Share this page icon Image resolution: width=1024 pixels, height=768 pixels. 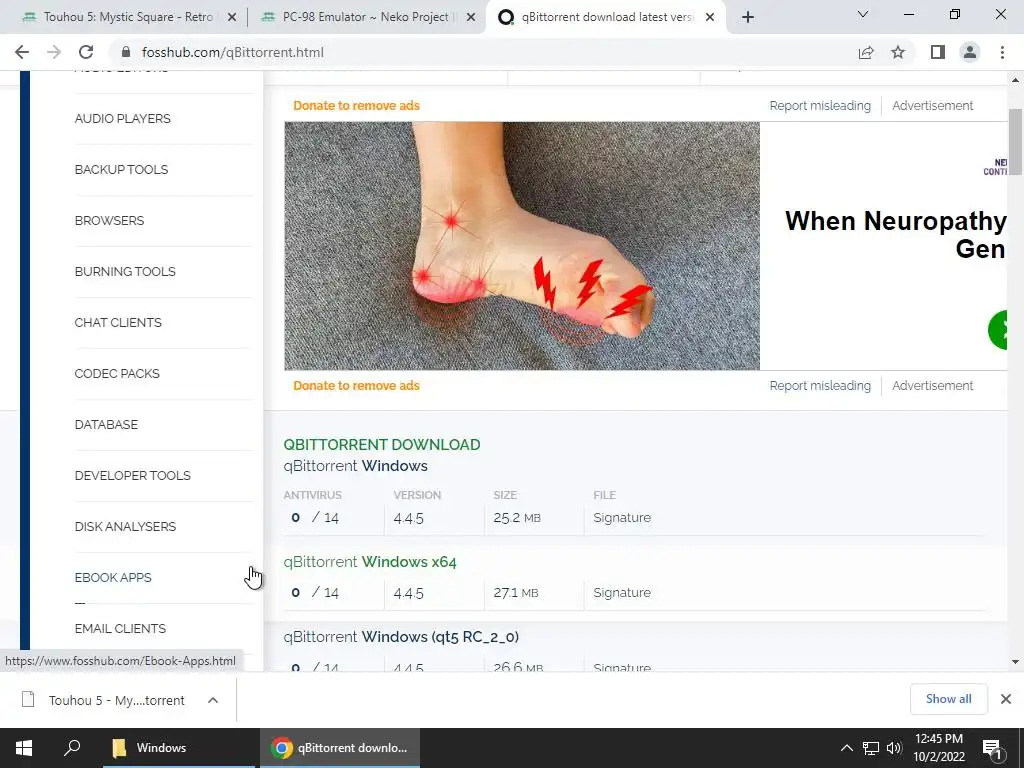tap(866, 52)
